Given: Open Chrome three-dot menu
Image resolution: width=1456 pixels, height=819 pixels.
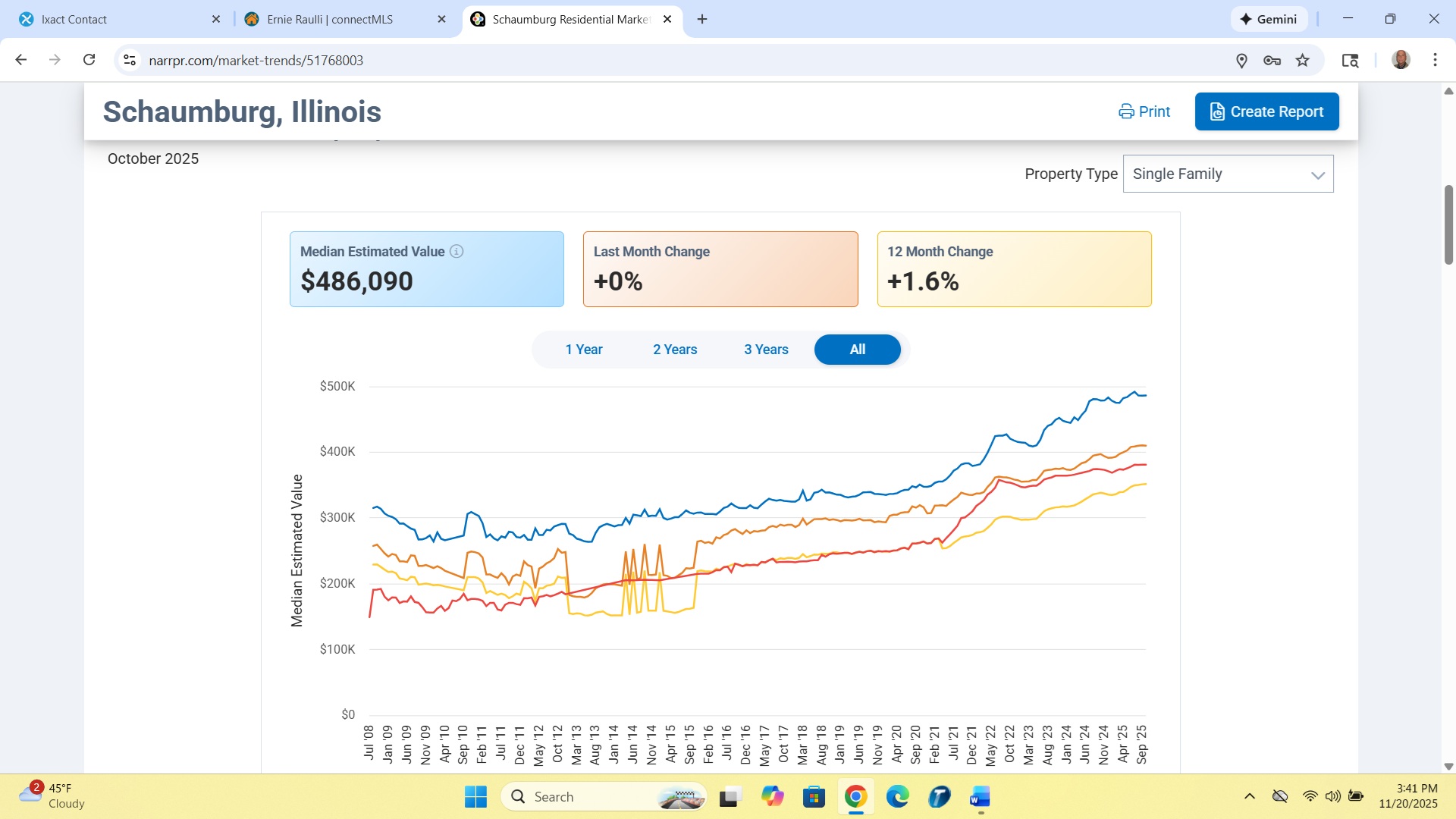Looking at the screenshot, I should (1435, 60).
